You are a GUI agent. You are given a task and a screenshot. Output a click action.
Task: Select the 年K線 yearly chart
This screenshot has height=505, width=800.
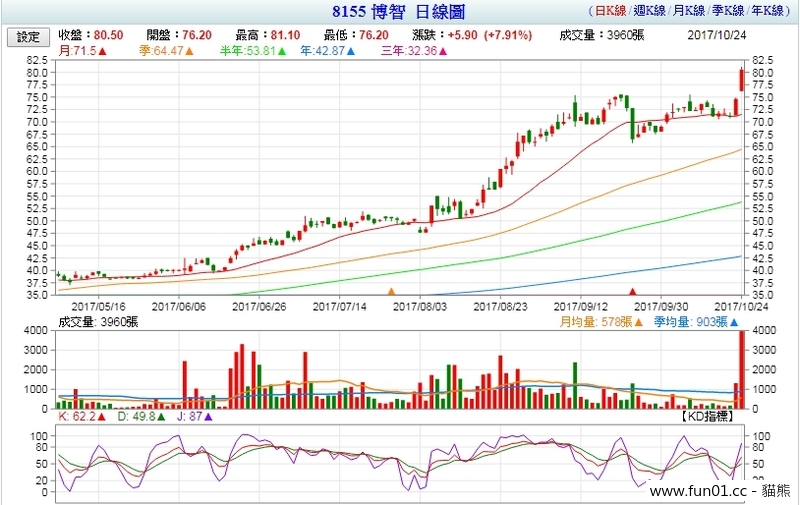767,13
